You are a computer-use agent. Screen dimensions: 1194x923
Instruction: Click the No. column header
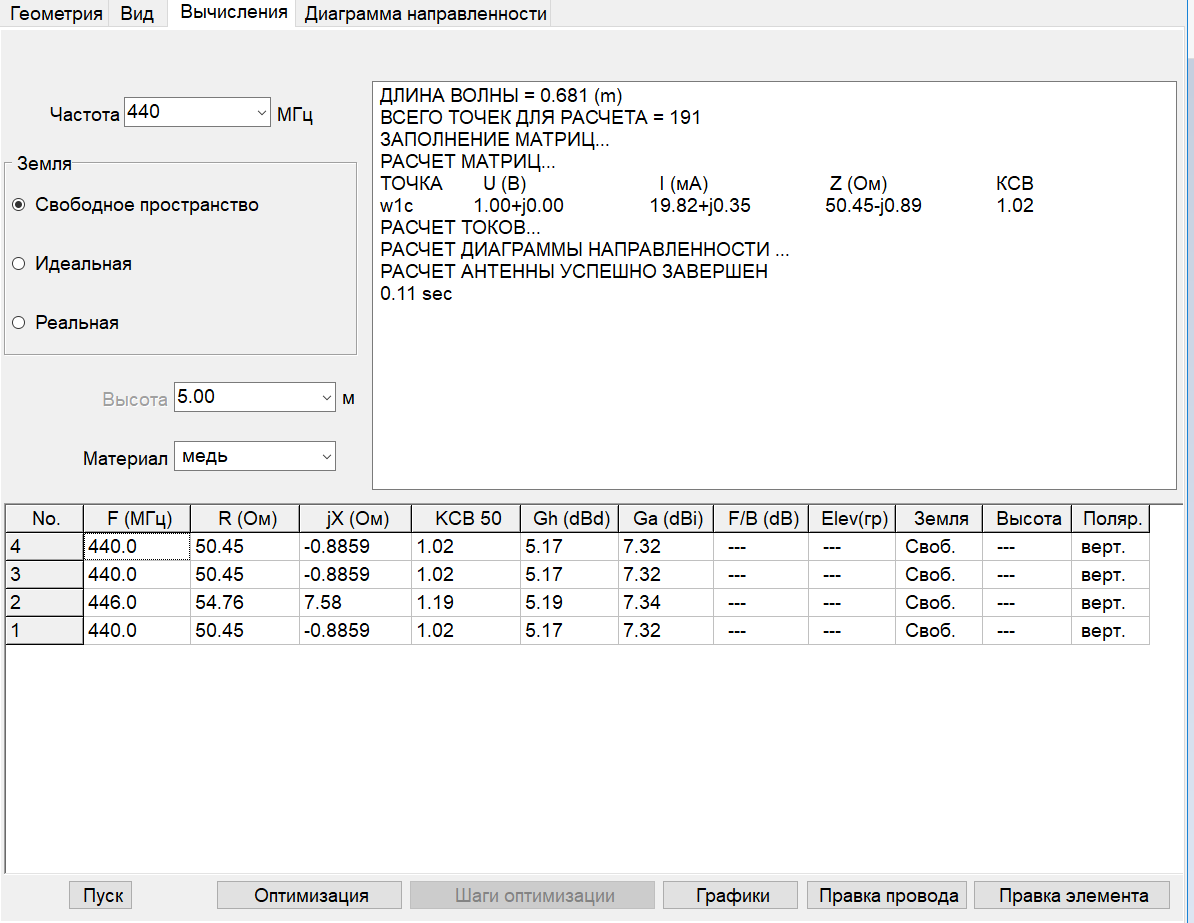click(45, 519)
